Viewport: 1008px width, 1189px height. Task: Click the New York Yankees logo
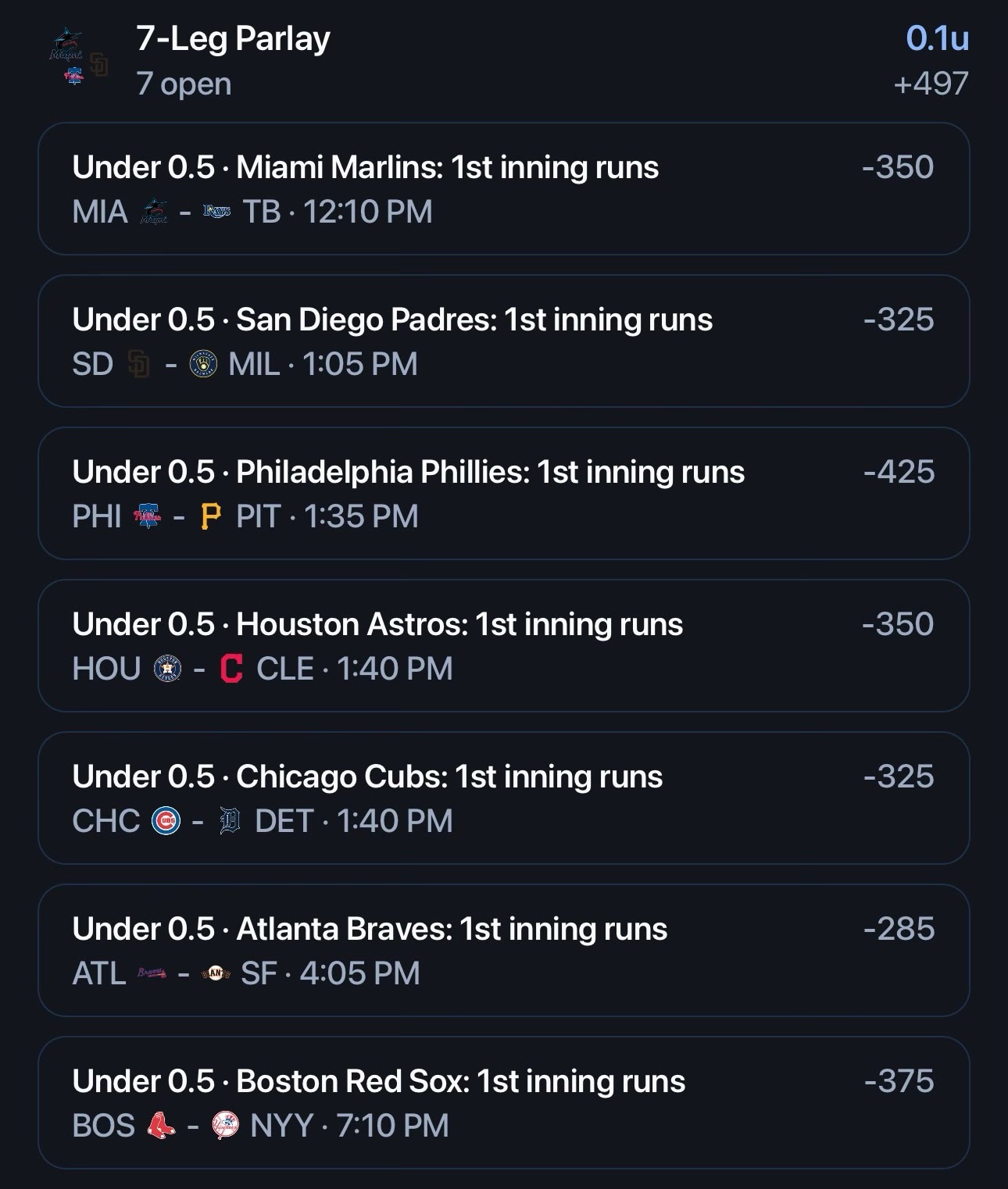click(225, 1126)
